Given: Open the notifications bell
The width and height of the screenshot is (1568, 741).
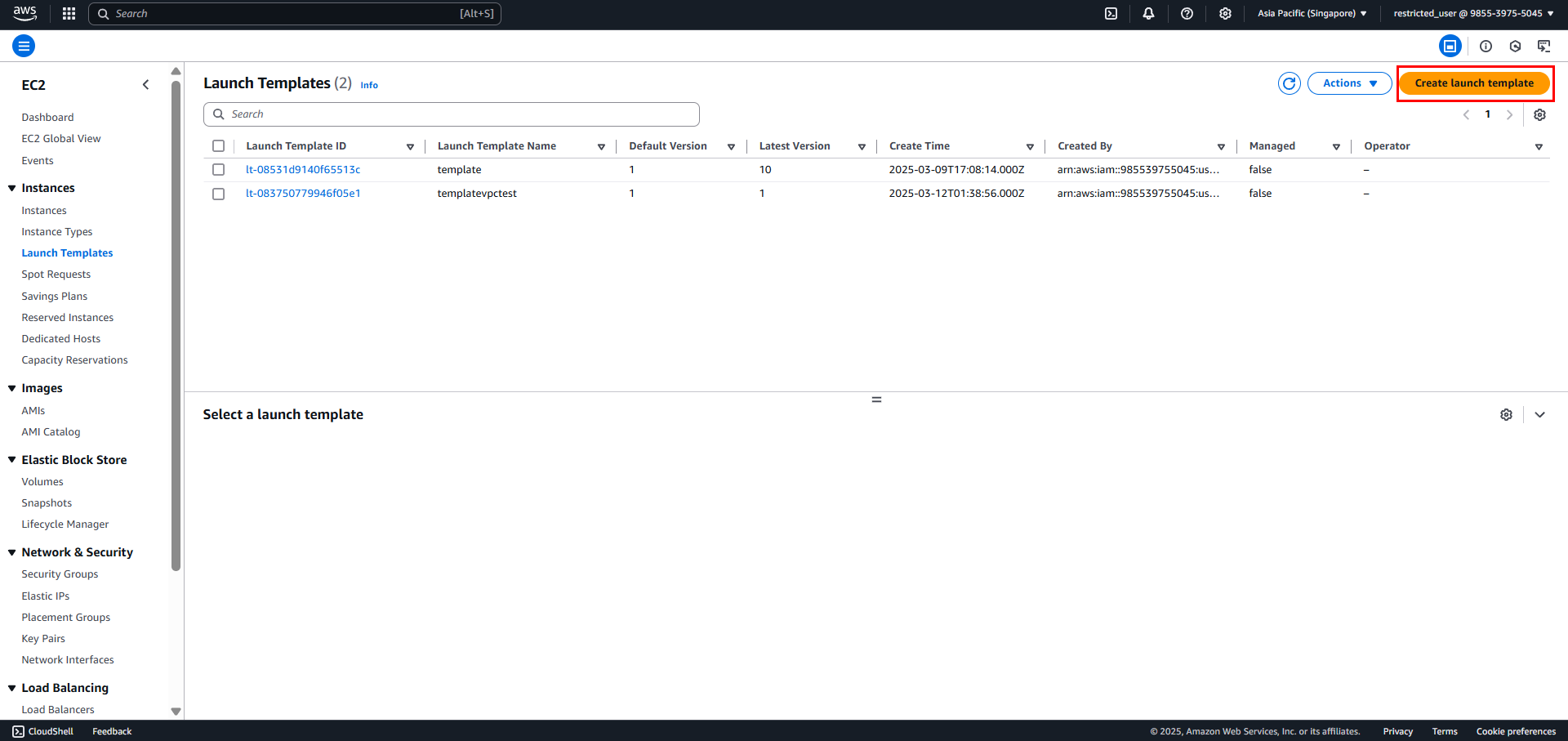Looking at the screenshot, I should coord(1148,14).
